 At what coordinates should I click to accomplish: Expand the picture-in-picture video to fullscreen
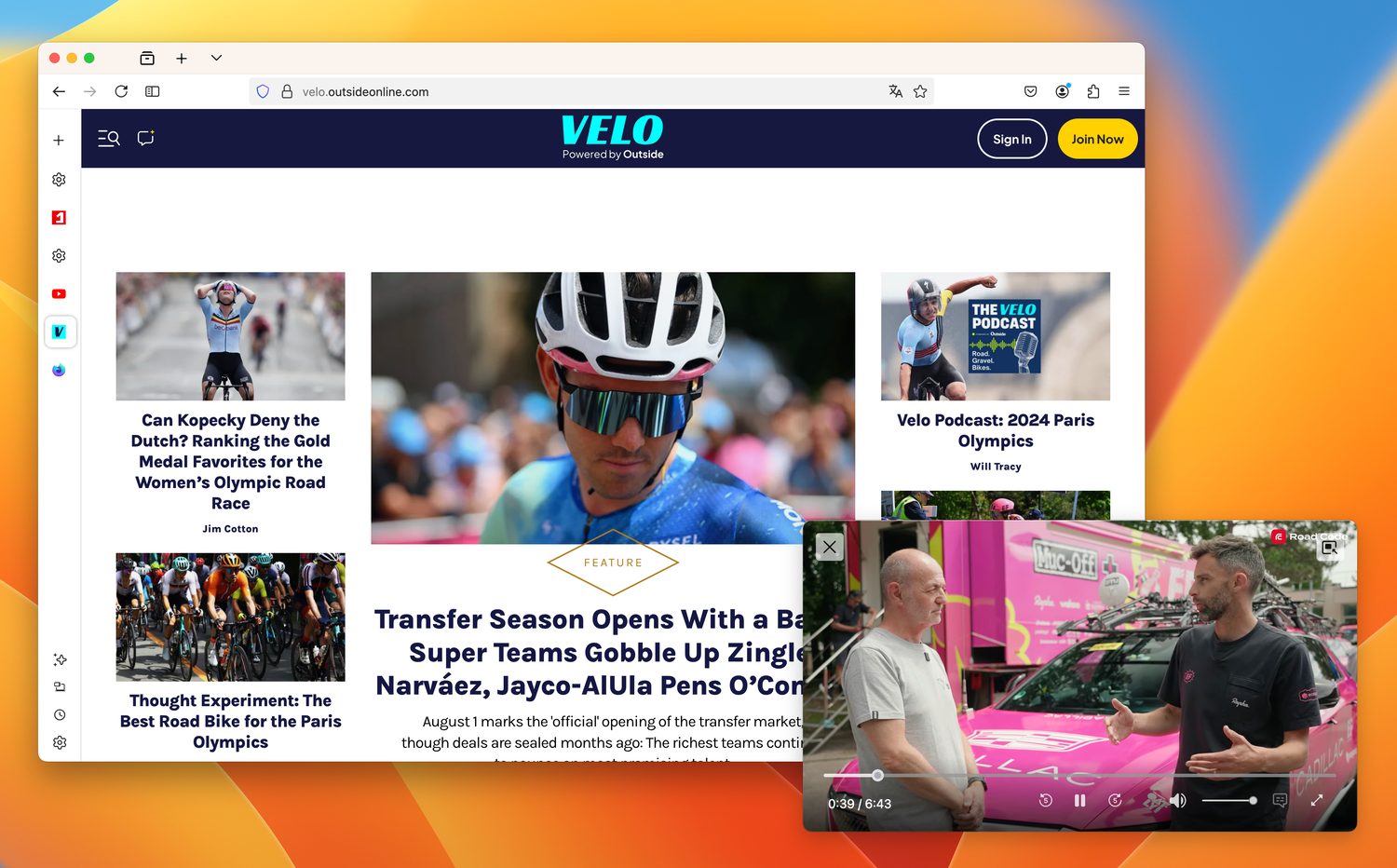(x=1317, y=800)
